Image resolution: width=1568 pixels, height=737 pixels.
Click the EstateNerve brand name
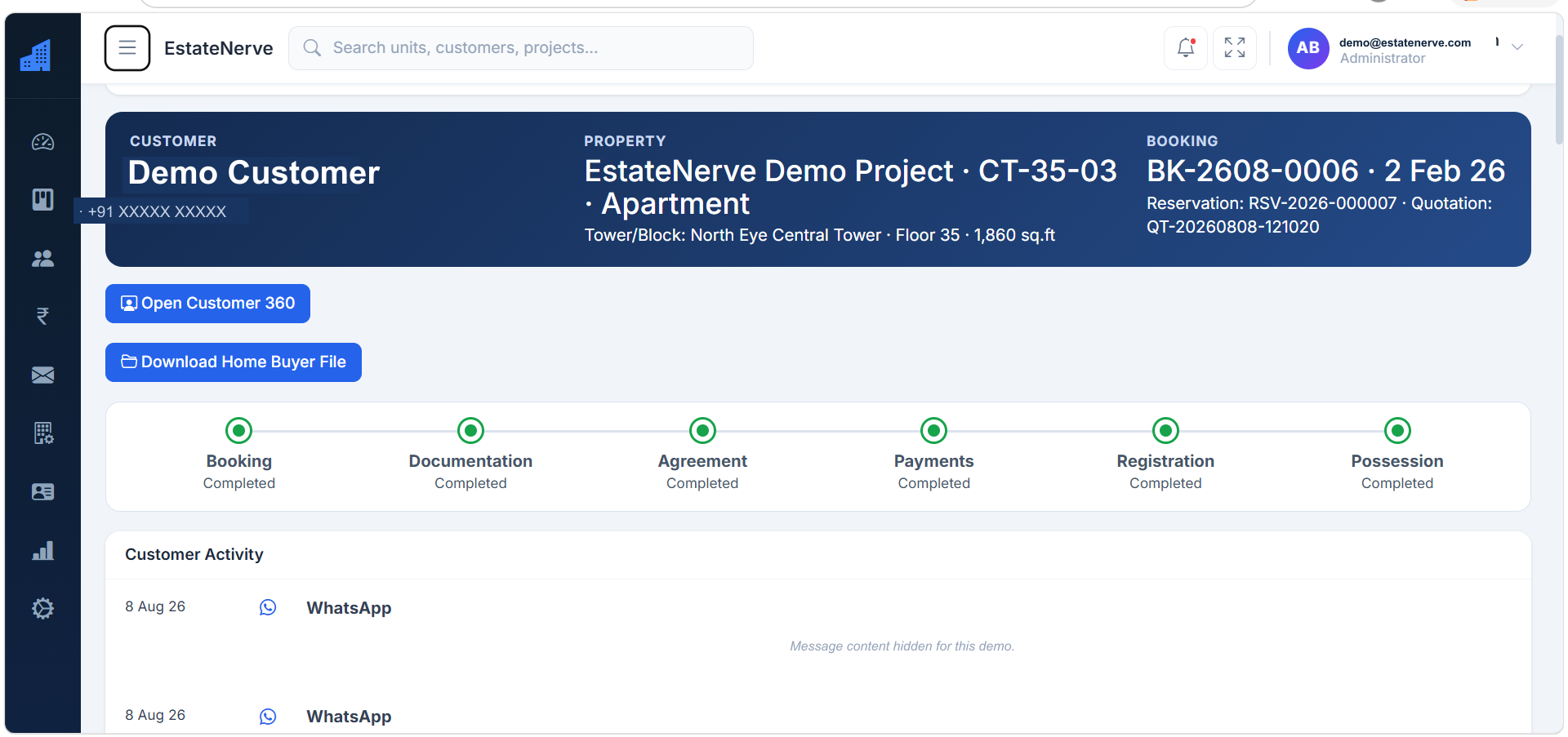219,48
